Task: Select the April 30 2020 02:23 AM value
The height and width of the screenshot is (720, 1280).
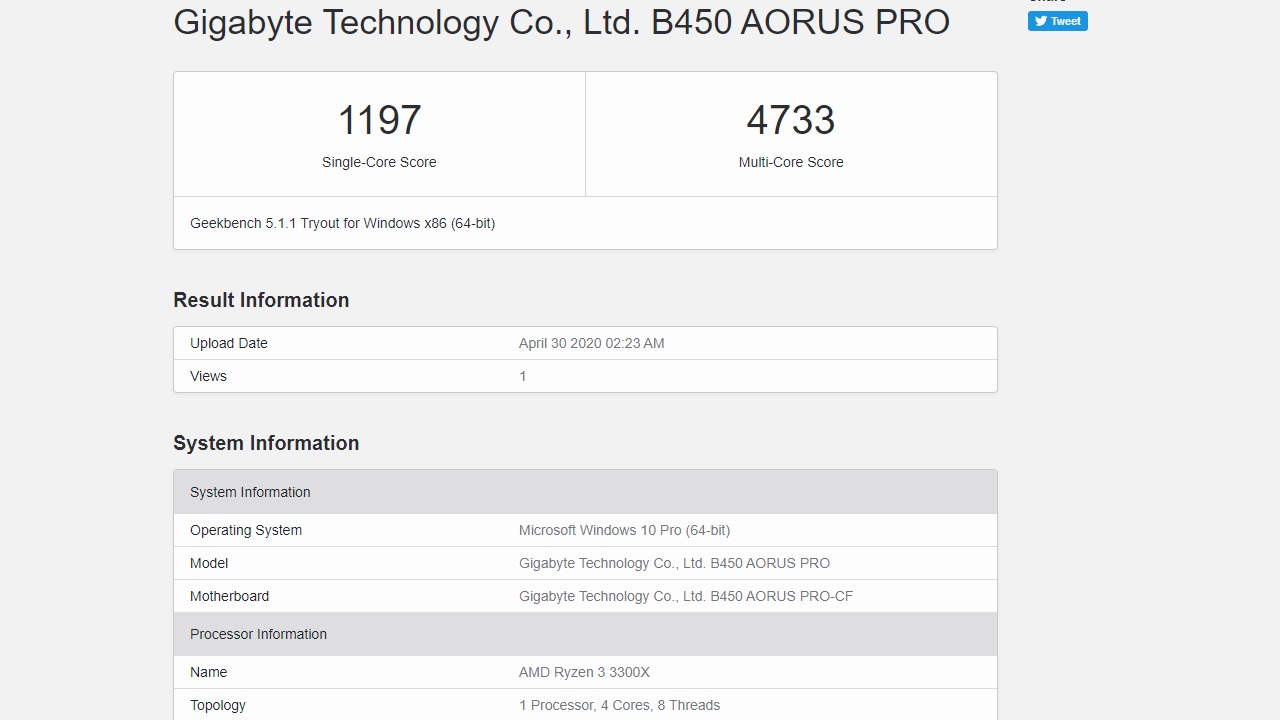Action: (x=591, y=343)
